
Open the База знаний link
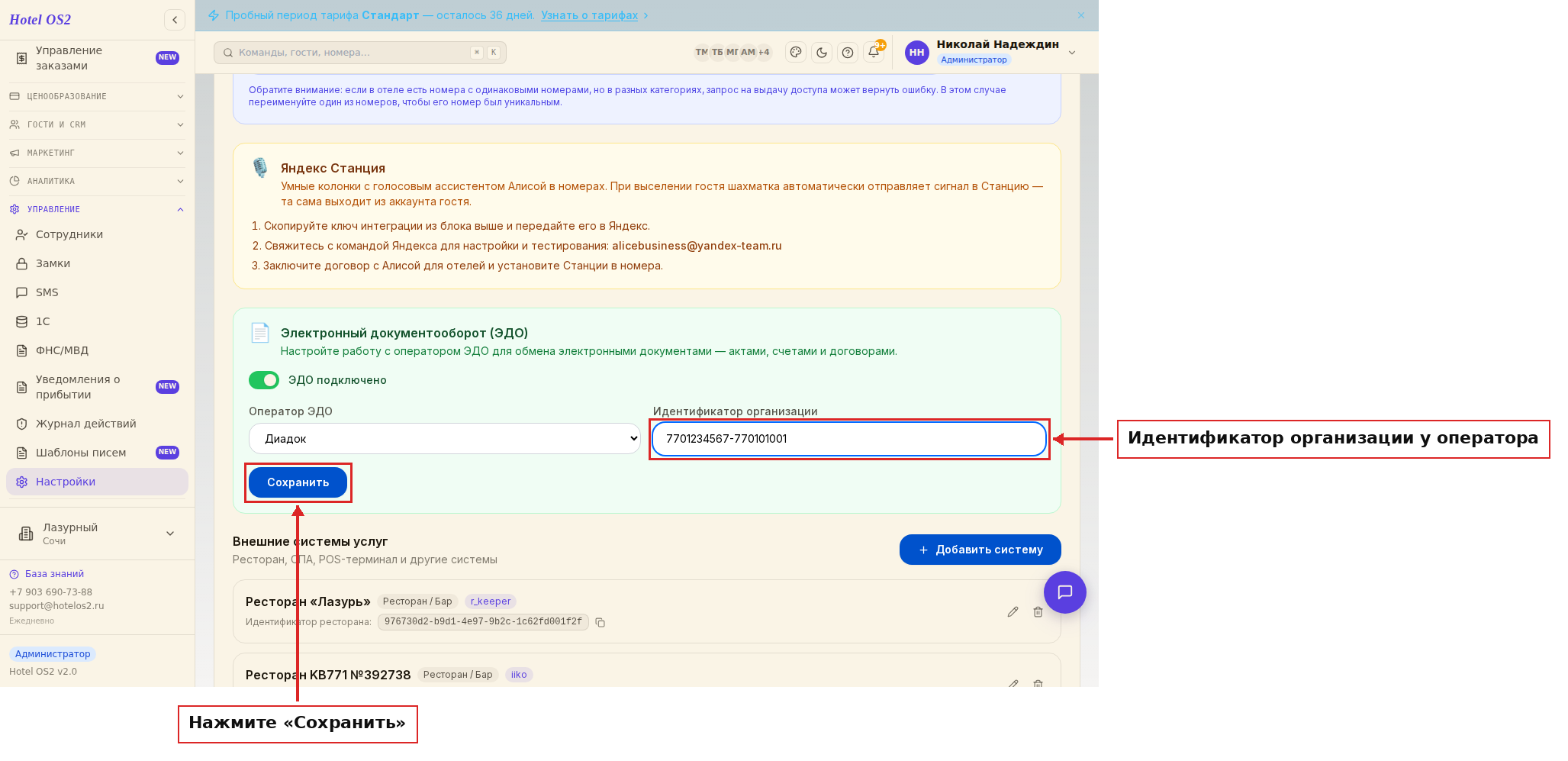pyautogui.click(x=54, y=574)
